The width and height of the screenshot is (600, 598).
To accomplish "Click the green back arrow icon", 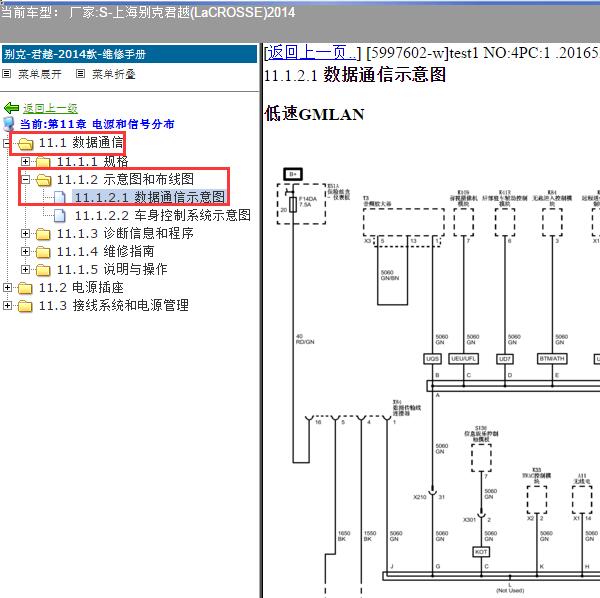I will (x=11, y=108).
